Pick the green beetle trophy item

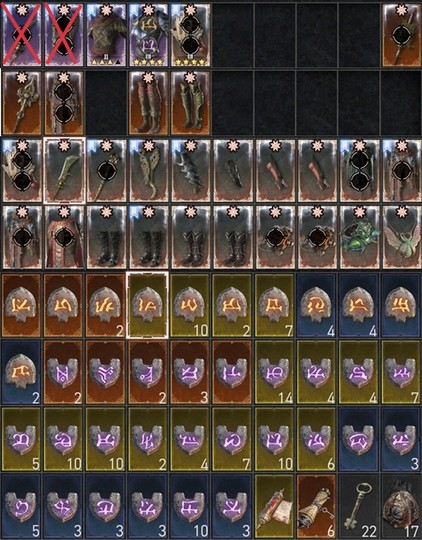(359, 237)
